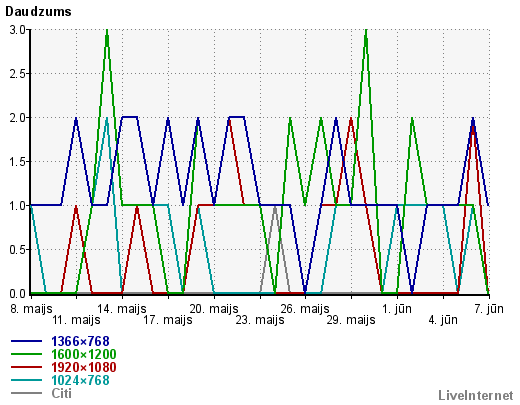Click the gray Citi peak near 24. maijs

pyautogui.click(x=275, y=208)
